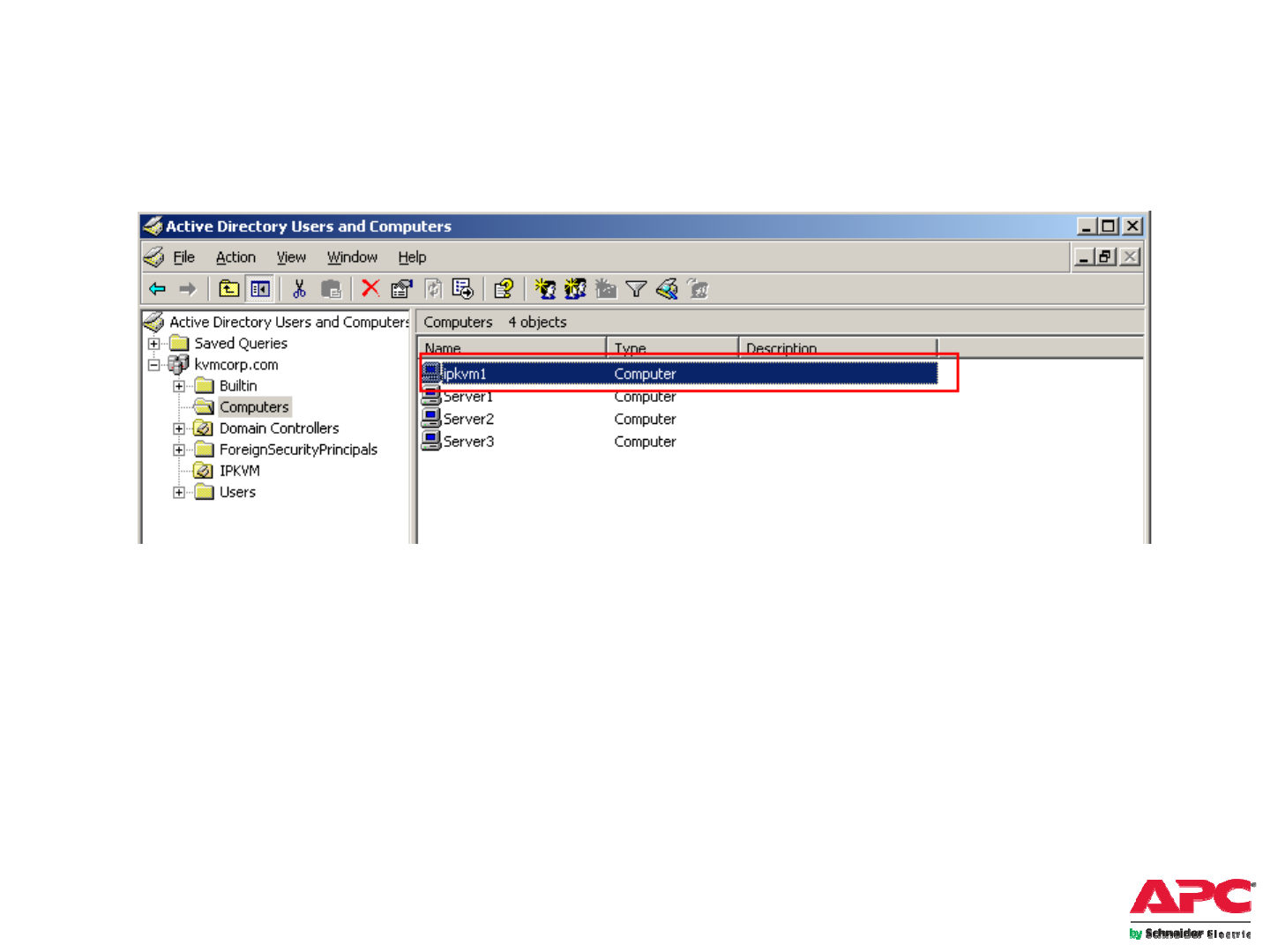
Task: Open the View menu
Action: tap(291, 257)
